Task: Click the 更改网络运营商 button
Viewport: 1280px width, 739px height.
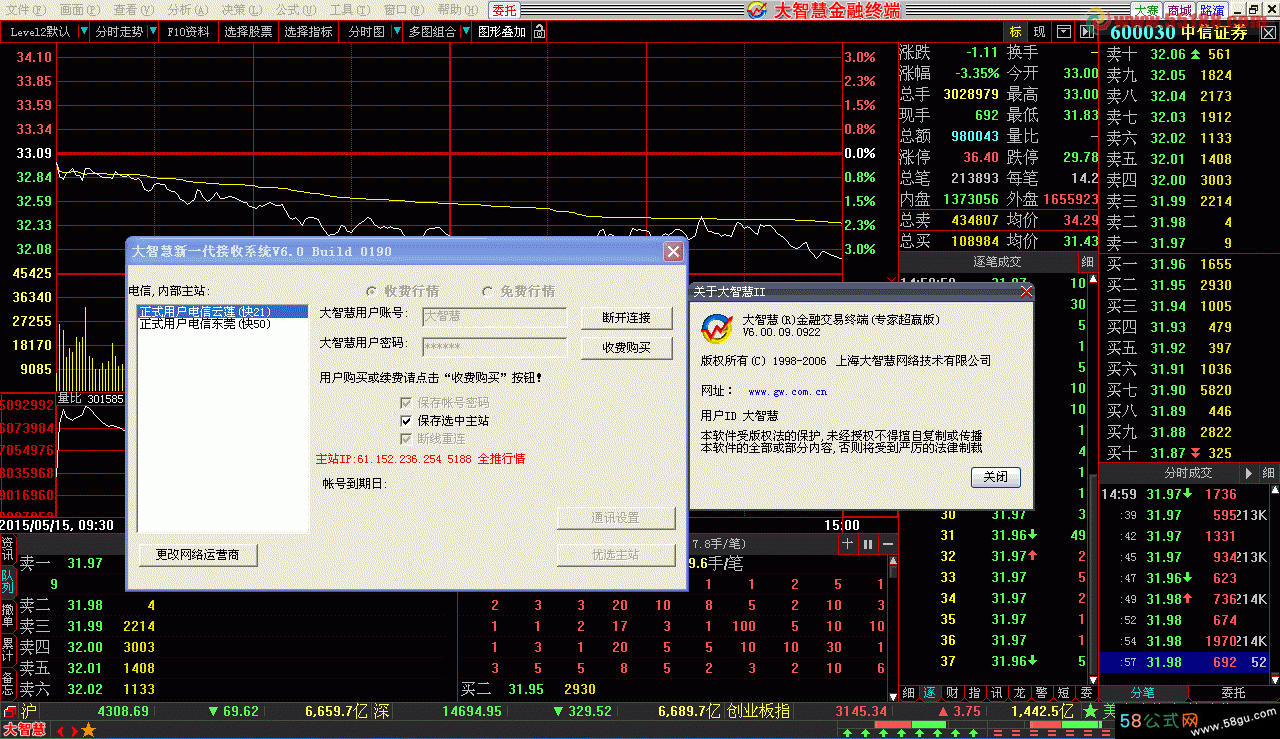Action: click(x=197, y=554)
